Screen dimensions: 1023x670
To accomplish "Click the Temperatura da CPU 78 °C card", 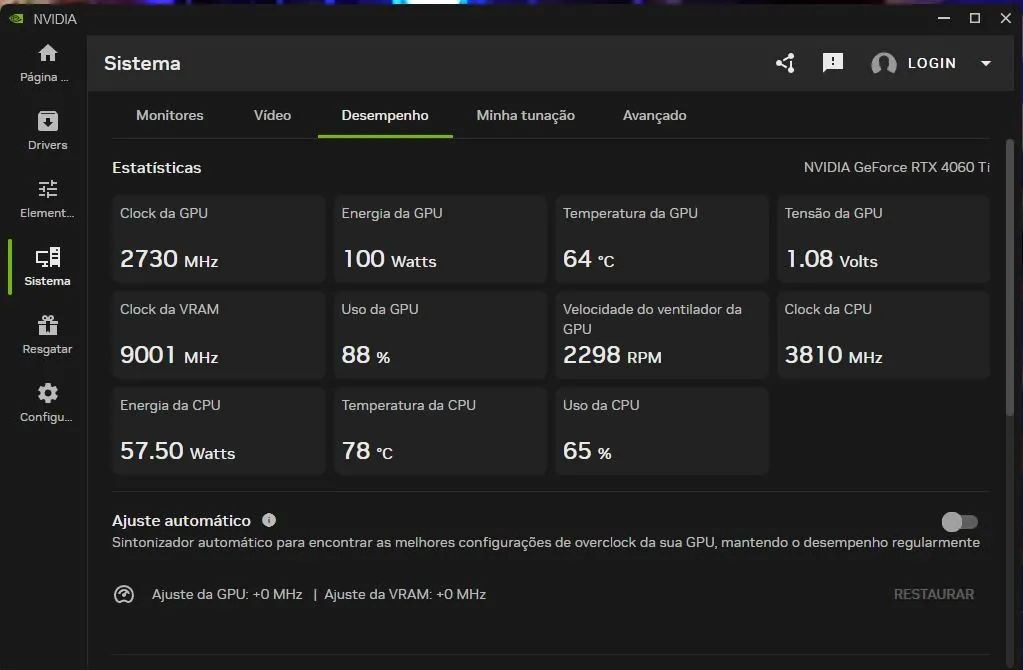I will [440, 431].
